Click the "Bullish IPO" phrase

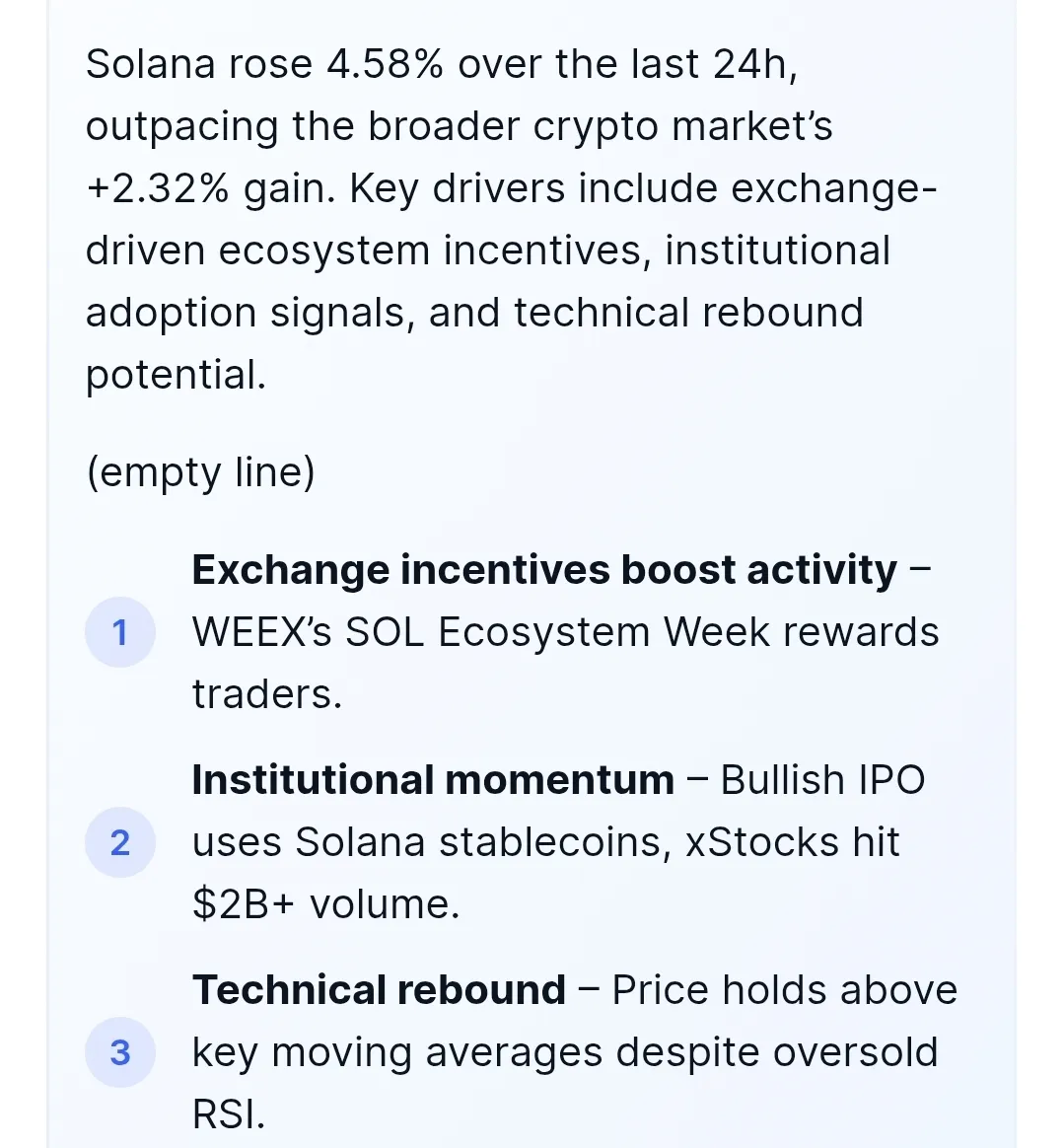coord(822,780)
